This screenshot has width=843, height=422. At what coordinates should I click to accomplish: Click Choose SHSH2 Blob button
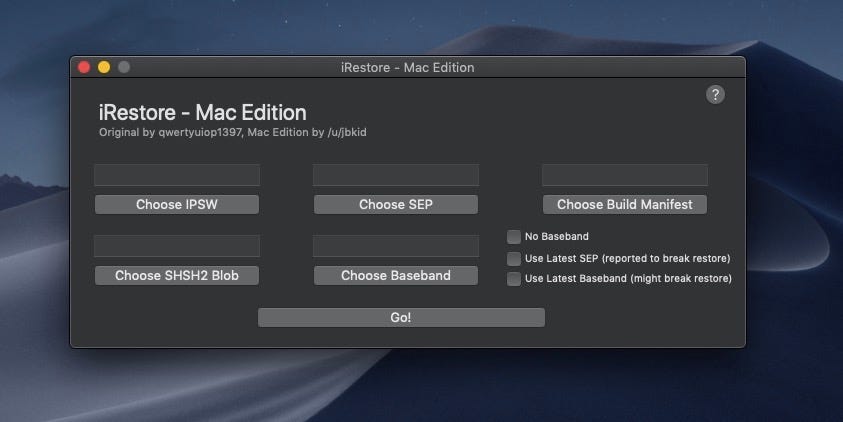pyautogui.click(x=177, y=275)
